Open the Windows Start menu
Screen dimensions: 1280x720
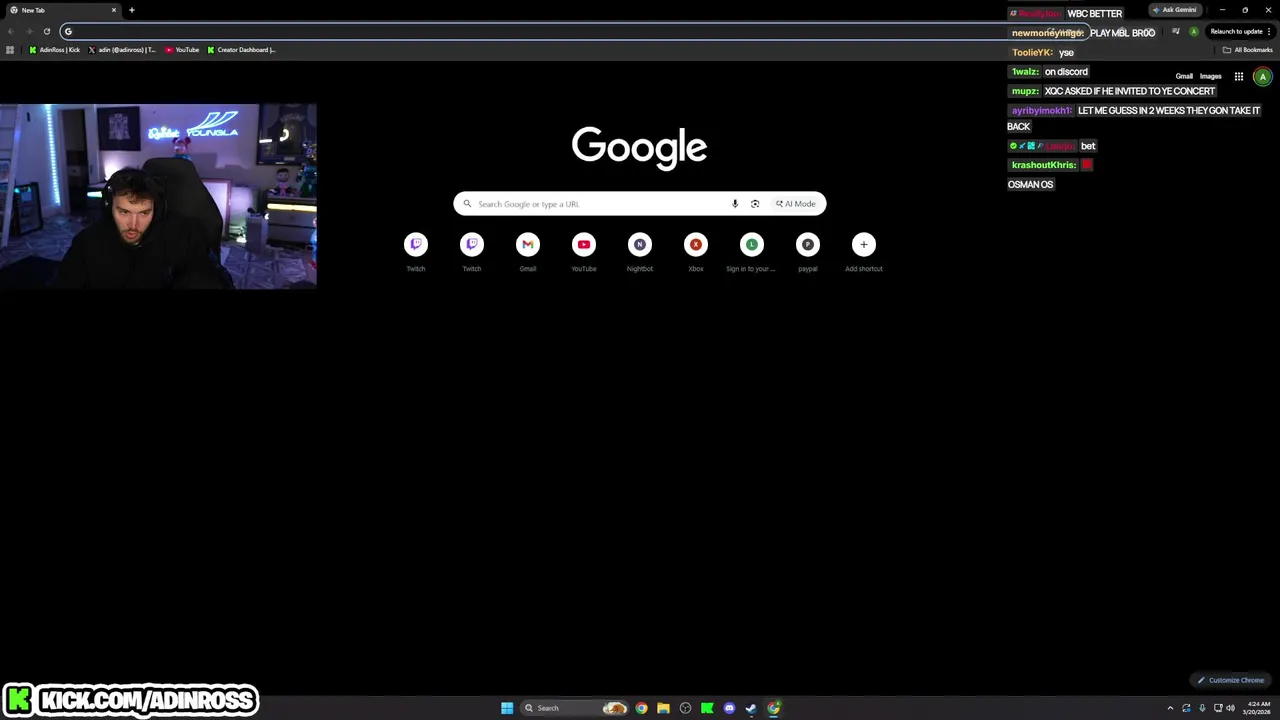(x=507, y=708)
